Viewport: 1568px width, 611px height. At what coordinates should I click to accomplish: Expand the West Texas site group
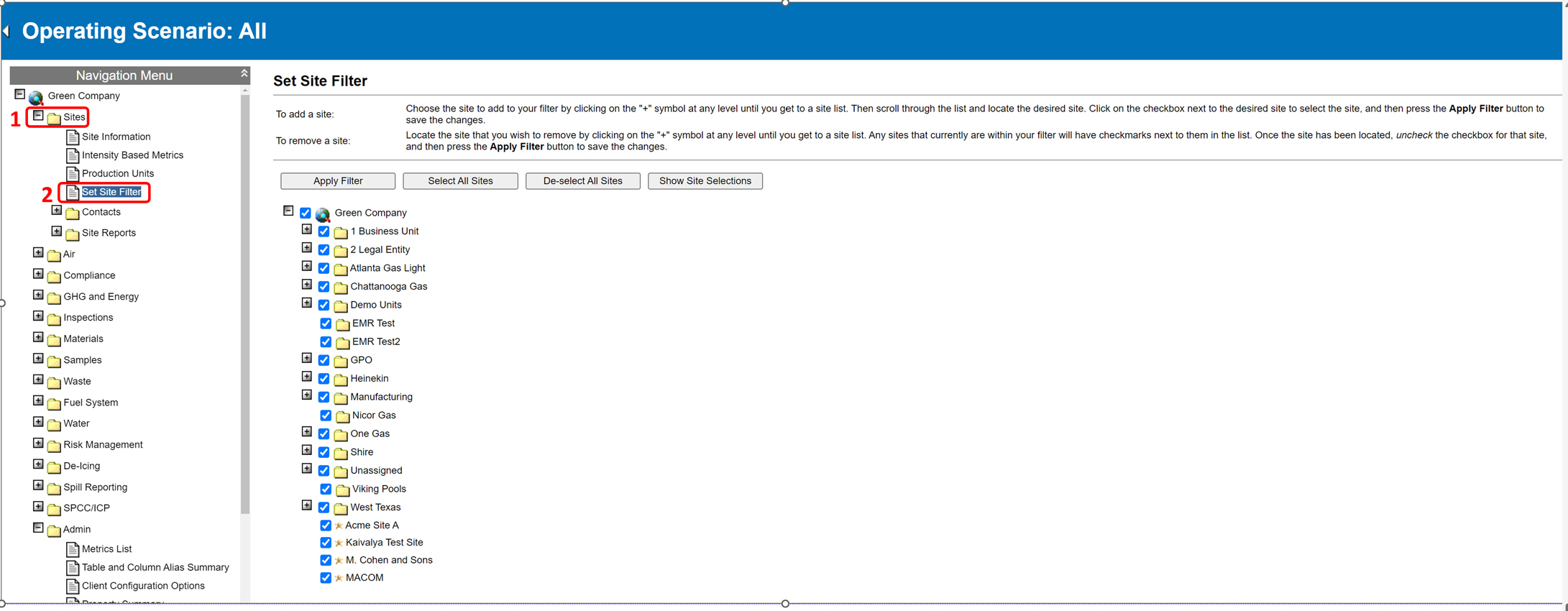click(x=307, y=506)
